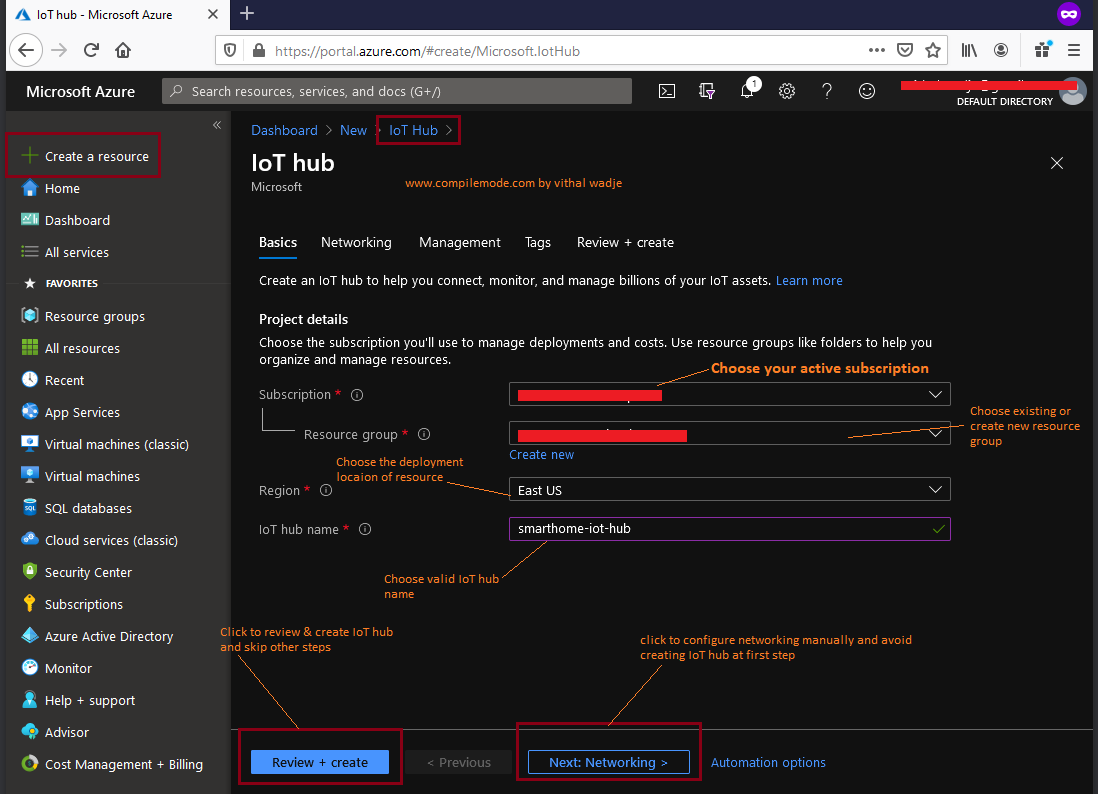Open the Tags tab

pos(537,242)
